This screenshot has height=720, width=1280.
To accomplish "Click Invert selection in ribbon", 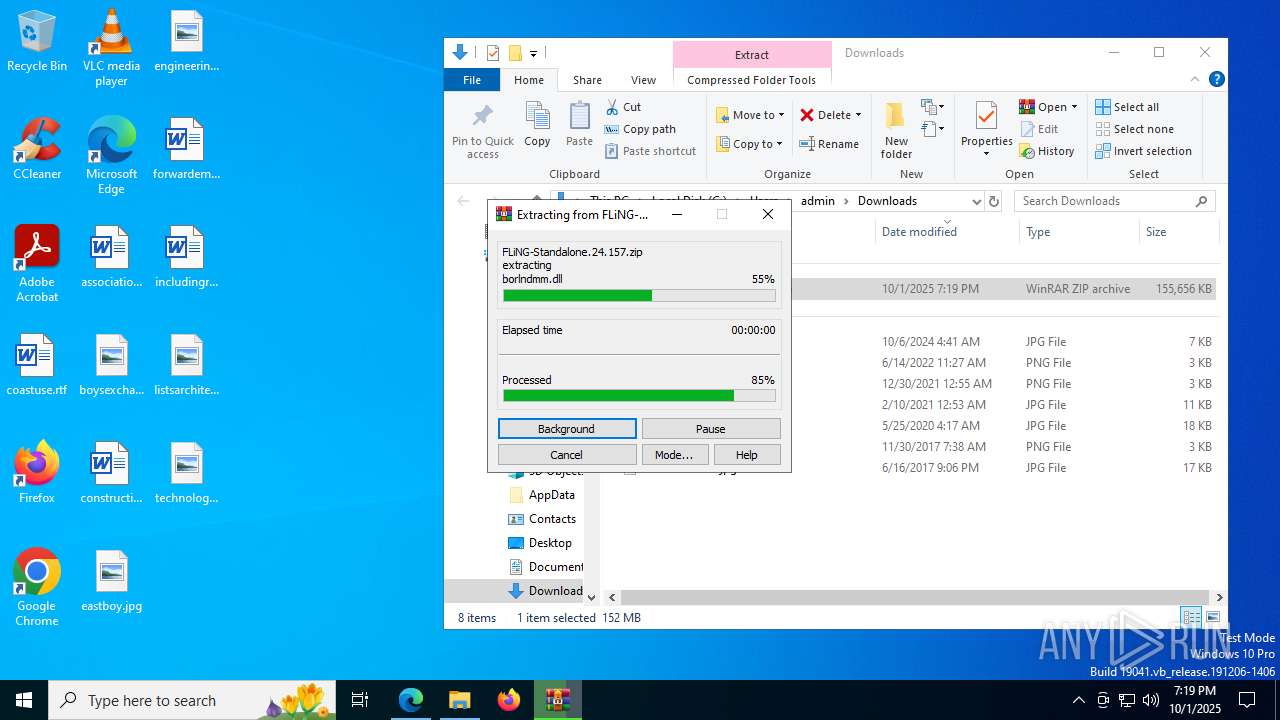I will tap(1143, 151).
